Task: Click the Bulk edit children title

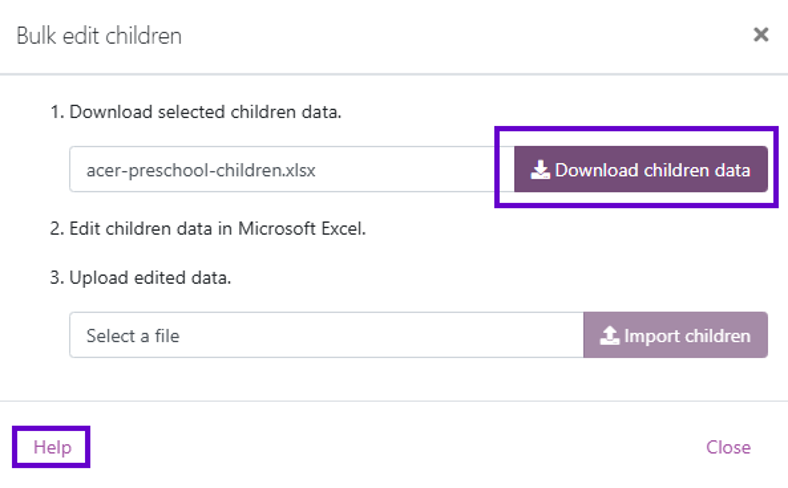Action: click(99, 36)
